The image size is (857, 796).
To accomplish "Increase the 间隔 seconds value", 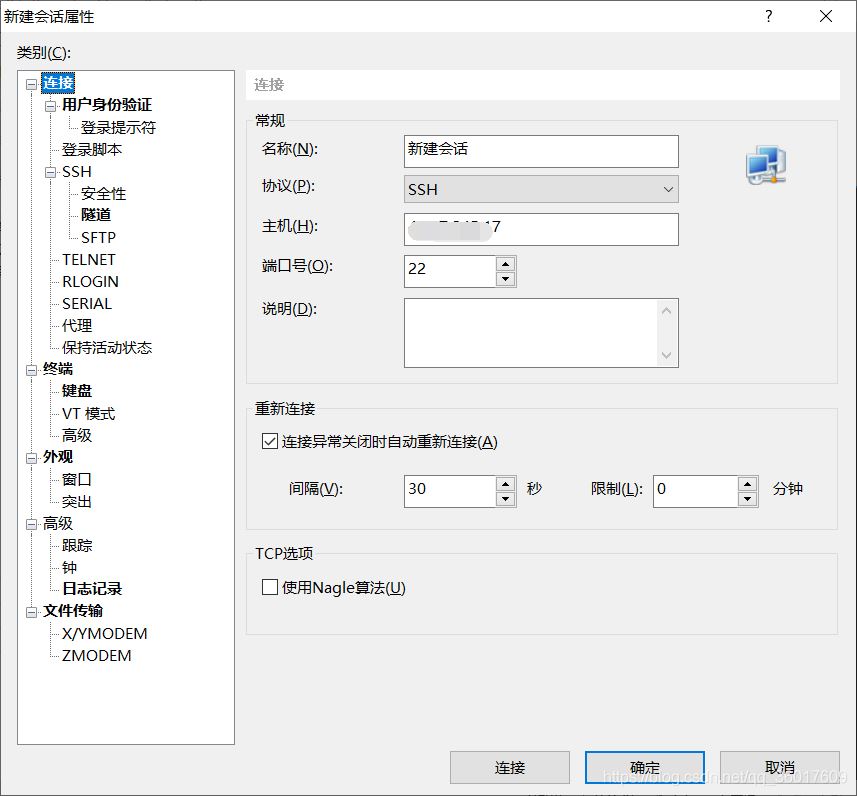I will [506, 484].
